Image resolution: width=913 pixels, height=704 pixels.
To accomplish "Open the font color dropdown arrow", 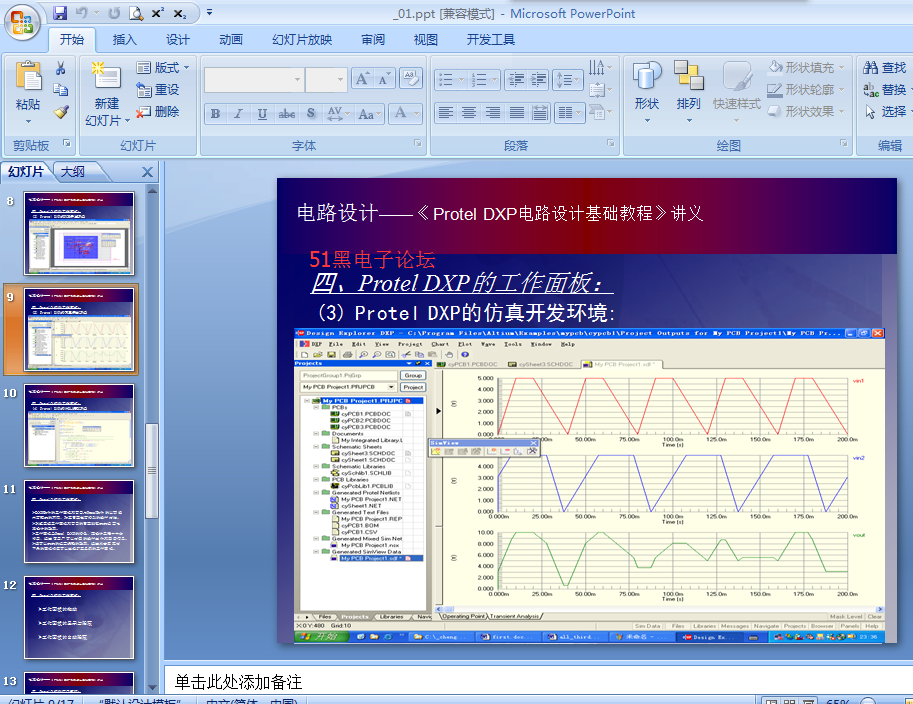I will tap(416, 114).
